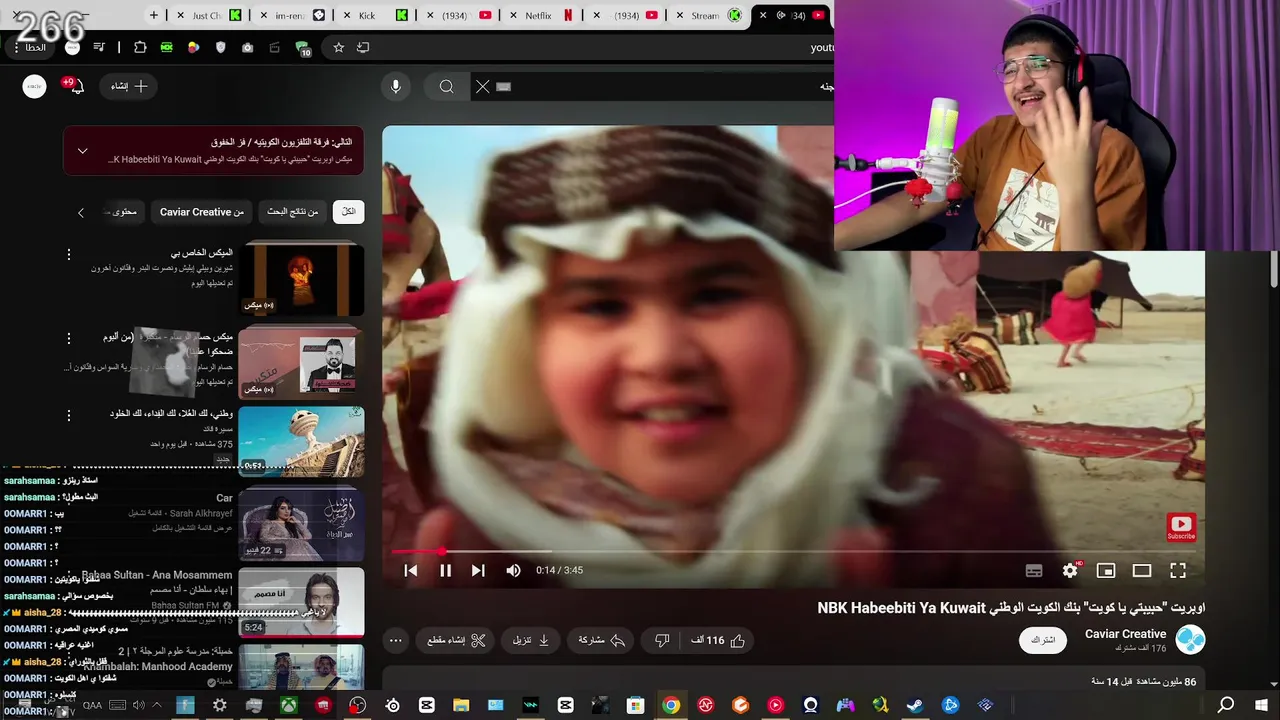The image size is (1280, 720).
Task: Open the on-screen keyboard icon in search
Action: [x=504, y=87]
